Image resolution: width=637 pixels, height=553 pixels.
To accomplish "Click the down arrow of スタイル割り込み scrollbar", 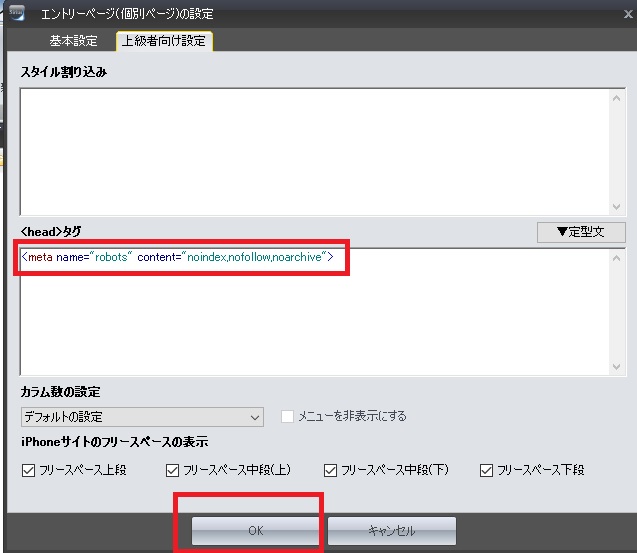I will [618, 205].
